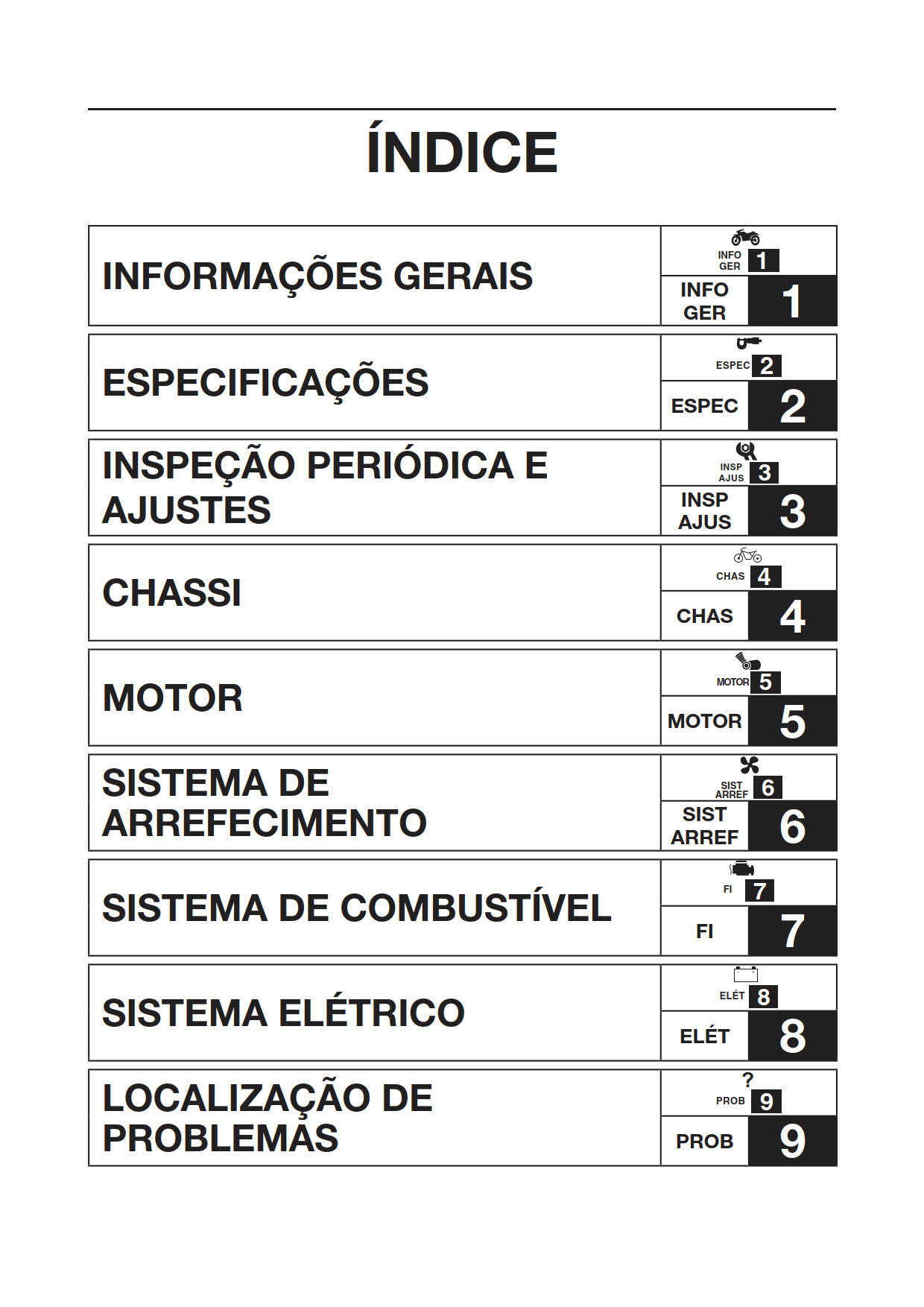Jump to LOCALIZAÇÃO DE PROBLEMAS

click(x=267, y=1118)
